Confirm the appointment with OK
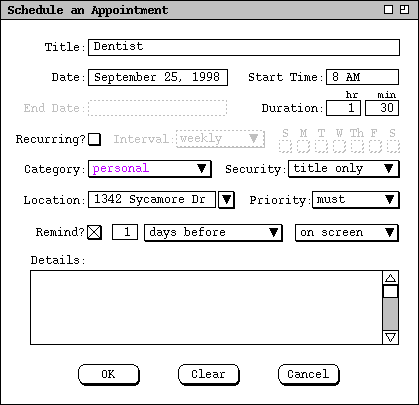The height and width of the screenshot is (405, 419). [109, 374]
